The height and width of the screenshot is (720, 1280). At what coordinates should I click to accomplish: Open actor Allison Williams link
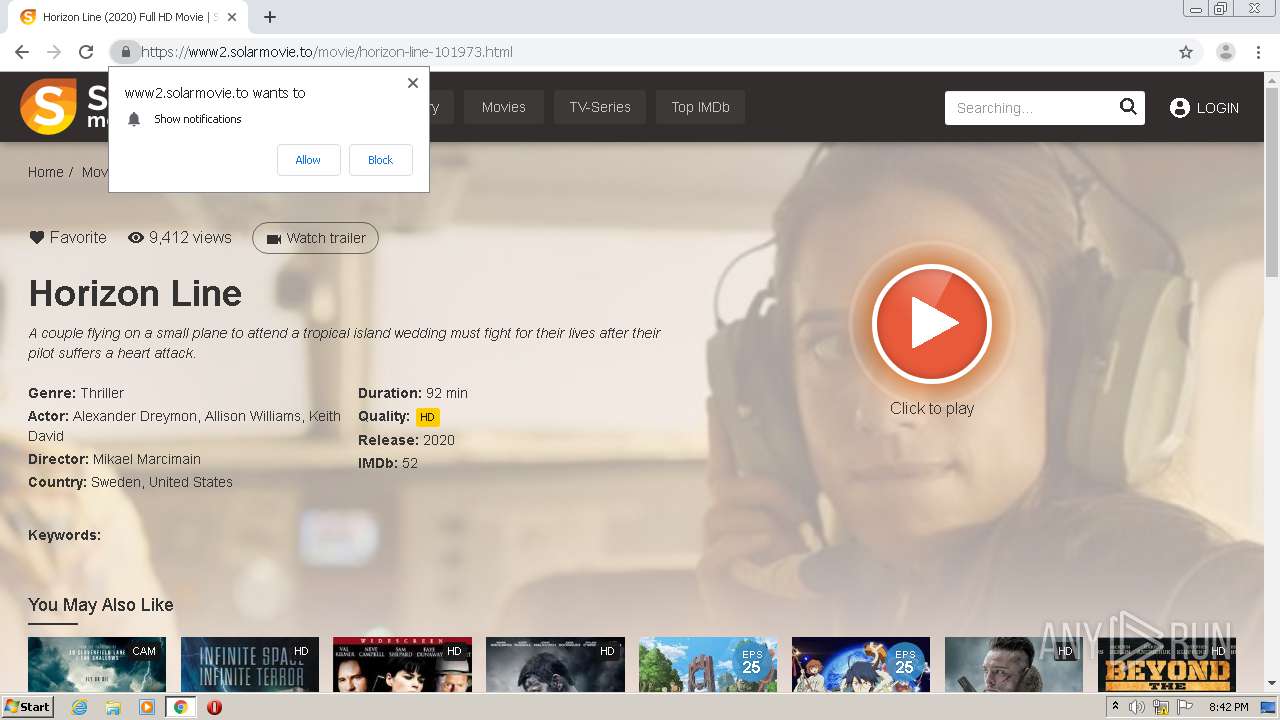(x=253, y=416)
